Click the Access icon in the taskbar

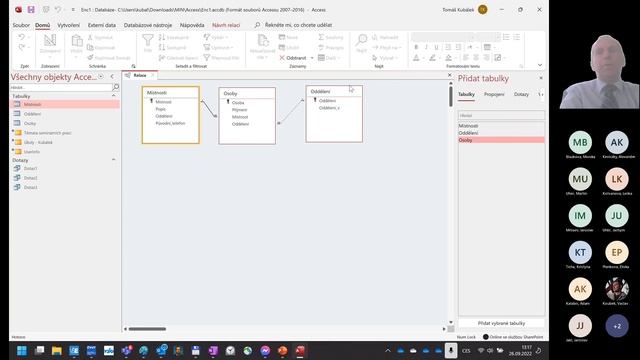pos(300,351)
